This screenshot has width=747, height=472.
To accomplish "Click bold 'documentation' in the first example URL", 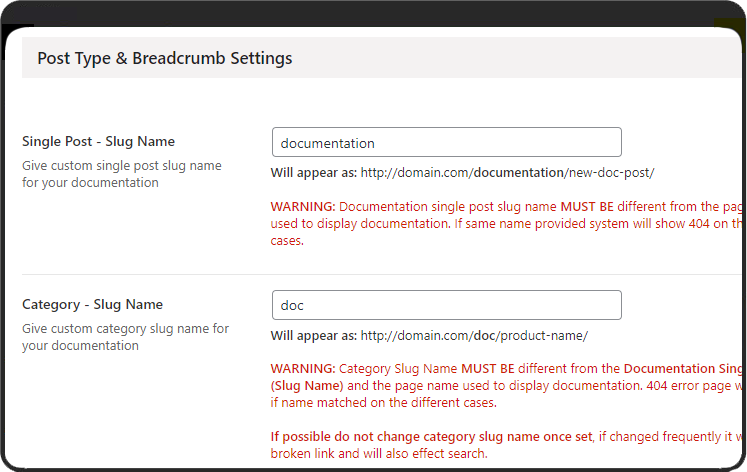I will coord(518,173).
